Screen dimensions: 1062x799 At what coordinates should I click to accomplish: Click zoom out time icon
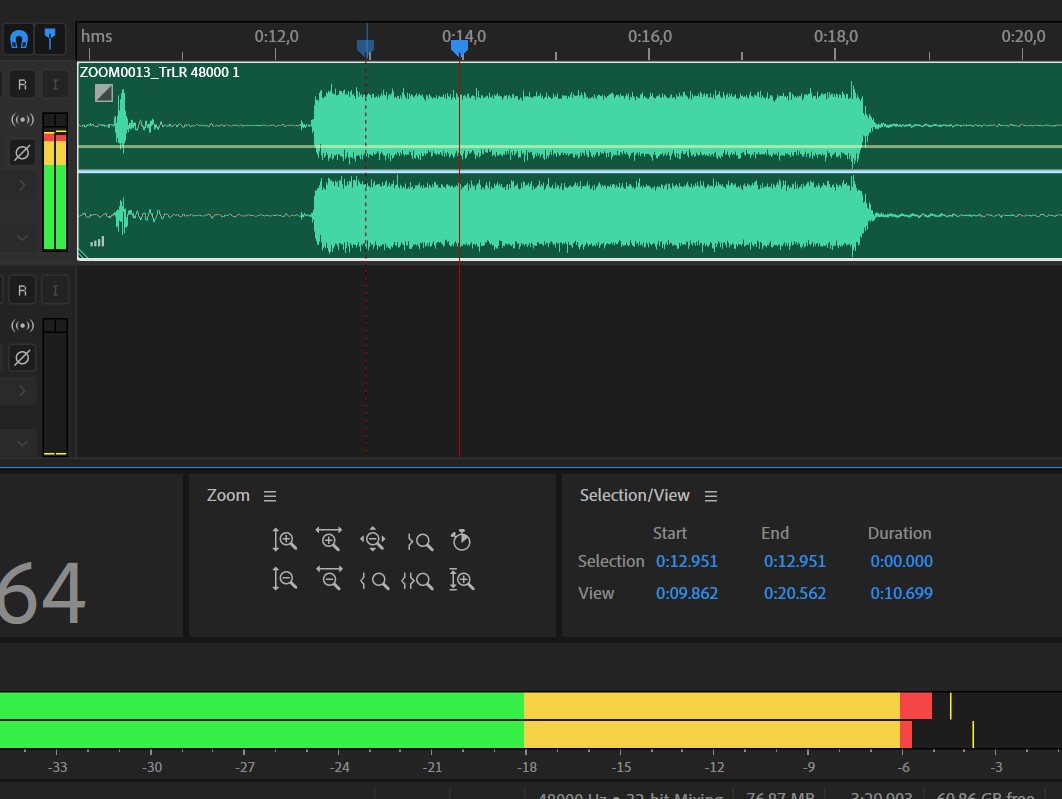pyautogui.click(x=328, y=579)
